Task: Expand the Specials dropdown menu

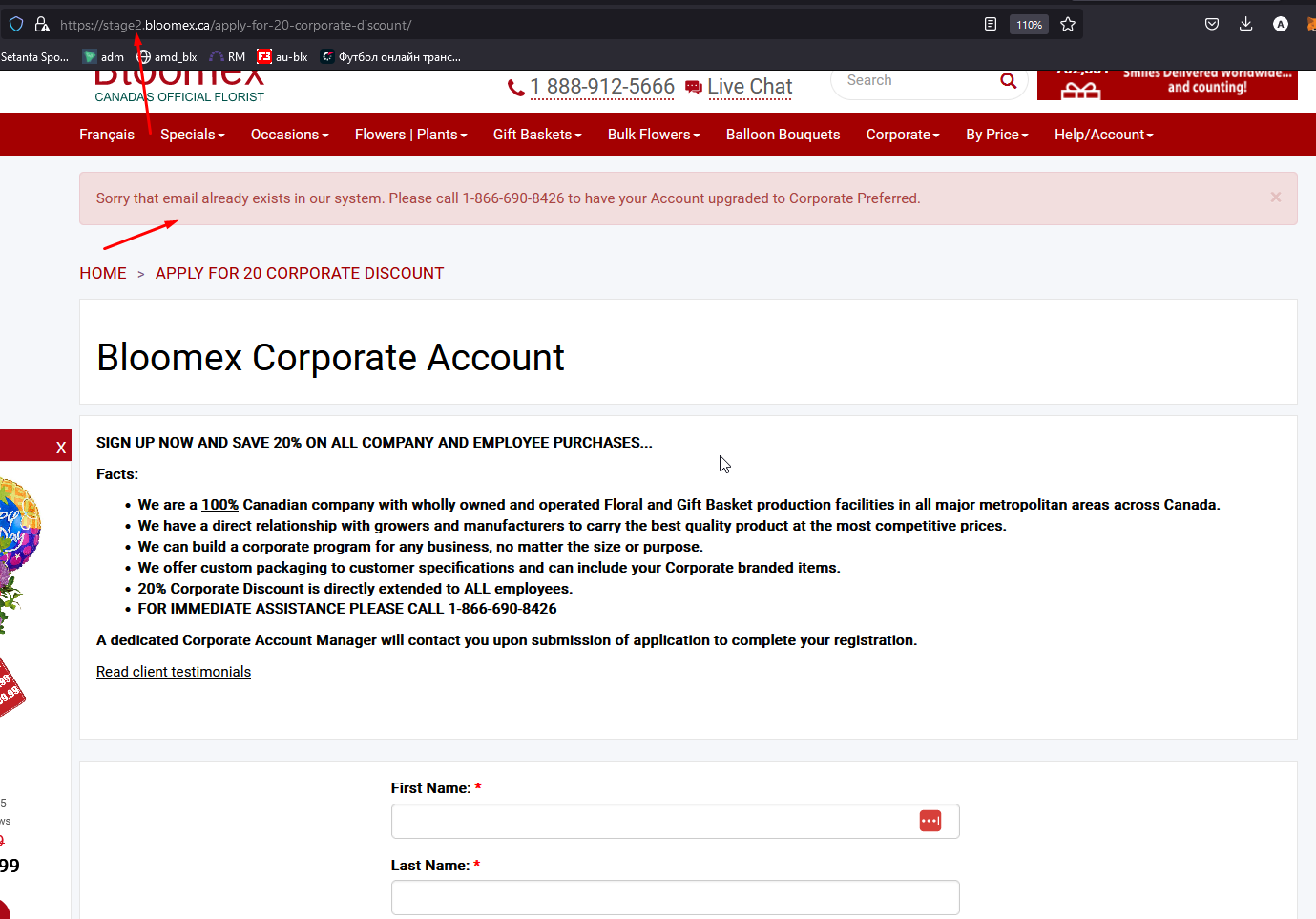Action: click(193, 135)
